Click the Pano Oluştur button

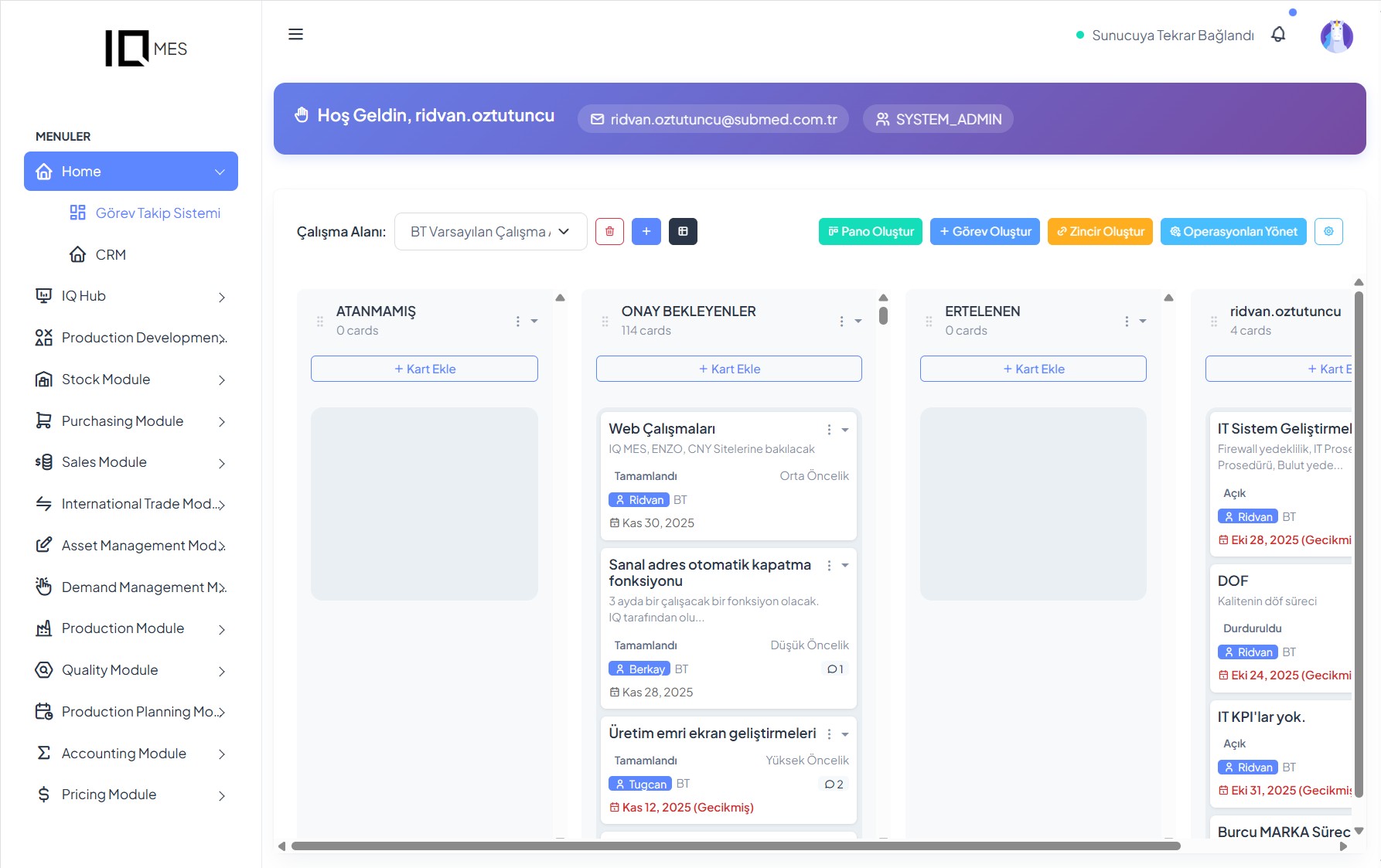click(x=870, y=232)
